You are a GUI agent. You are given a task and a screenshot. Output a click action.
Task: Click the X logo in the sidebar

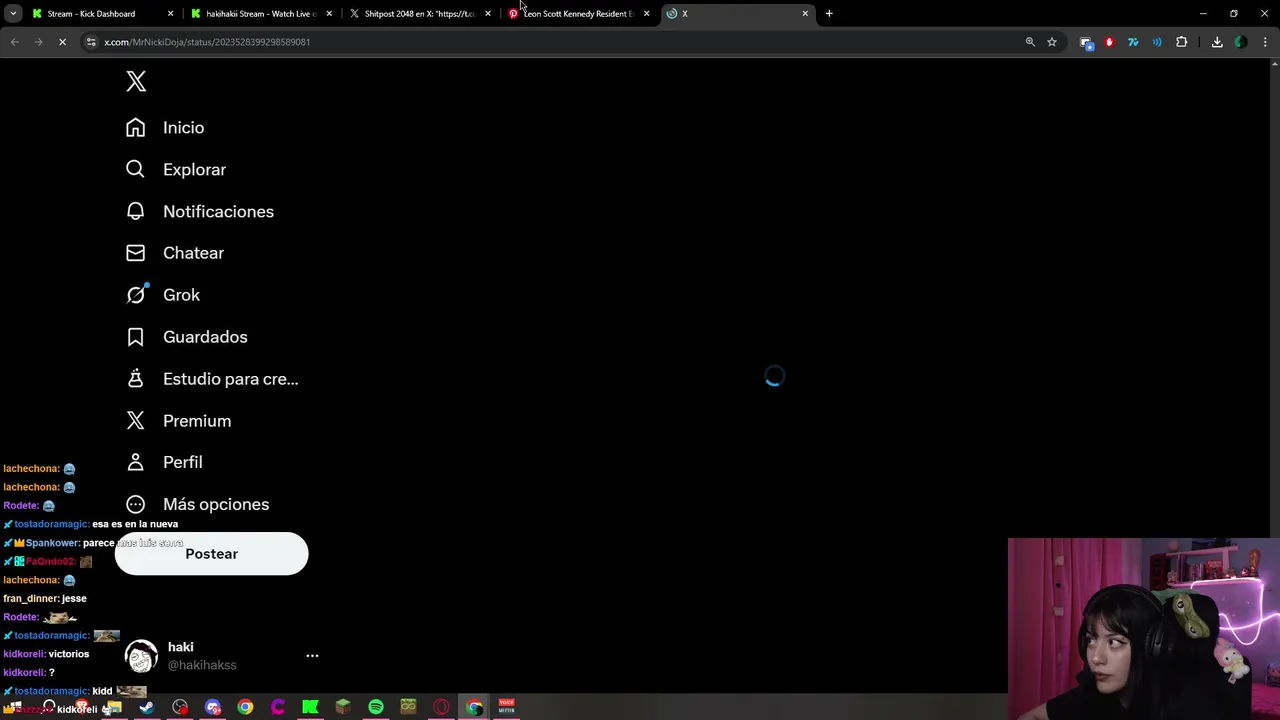pos(136,82)
